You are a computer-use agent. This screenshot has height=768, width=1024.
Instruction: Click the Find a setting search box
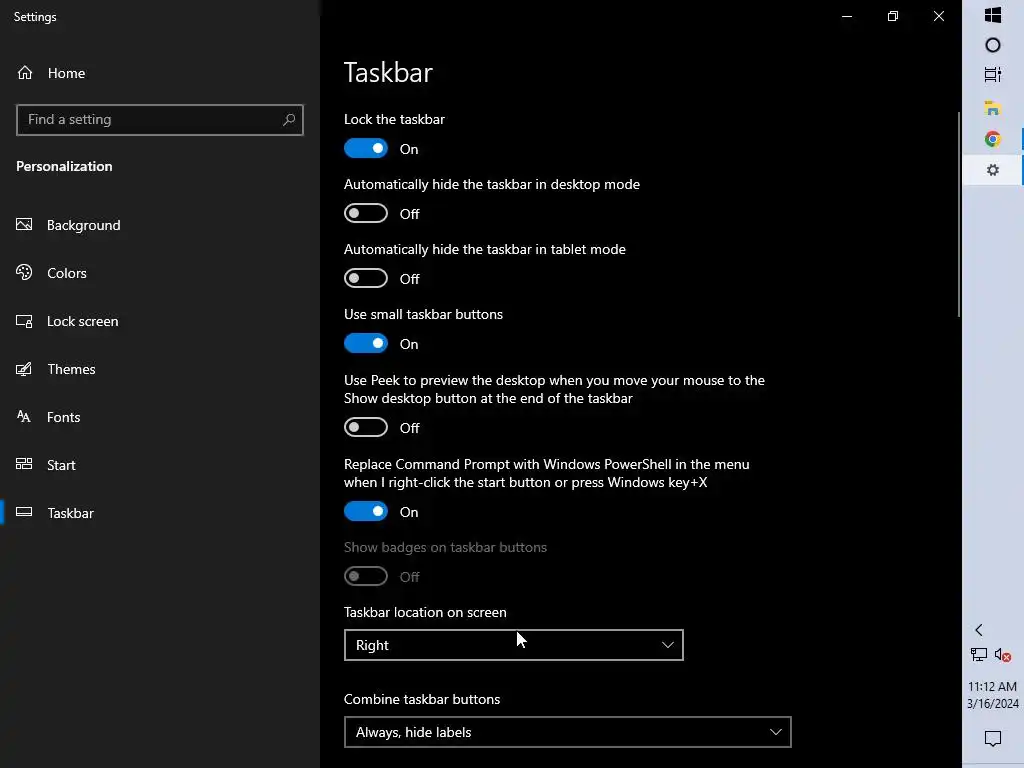click(x=150, y=120)
